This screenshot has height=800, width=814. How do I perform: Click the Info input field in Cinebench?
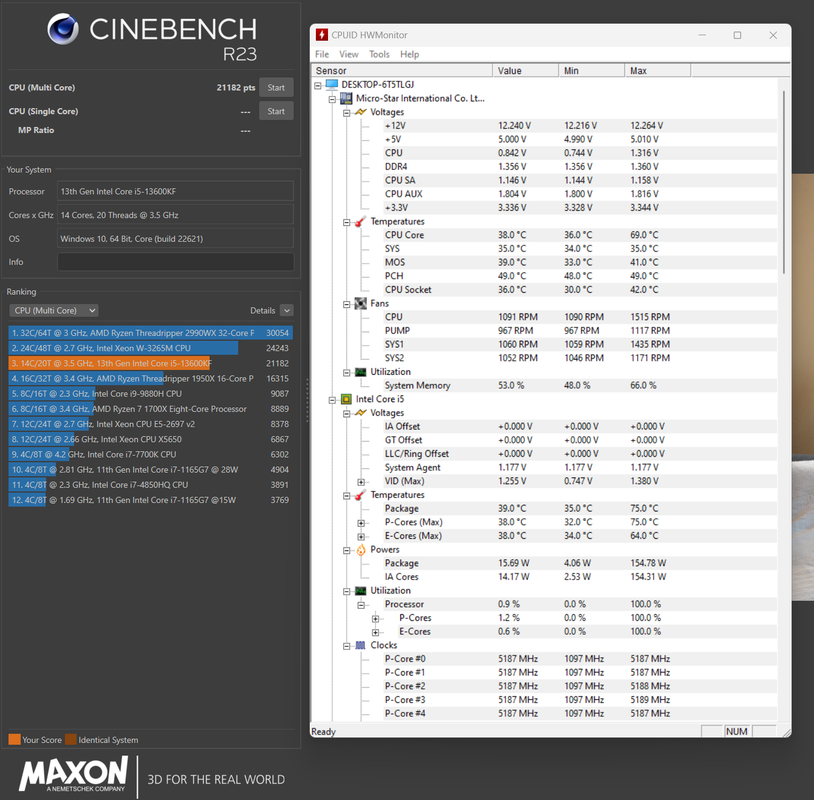175,262
